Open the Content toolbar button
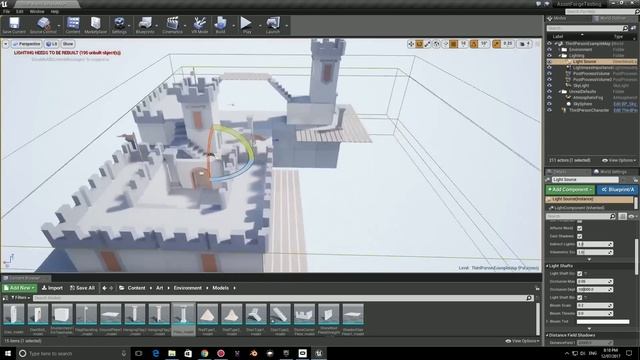Viewport: 640px width, 360px height. (x=73, y=24)
